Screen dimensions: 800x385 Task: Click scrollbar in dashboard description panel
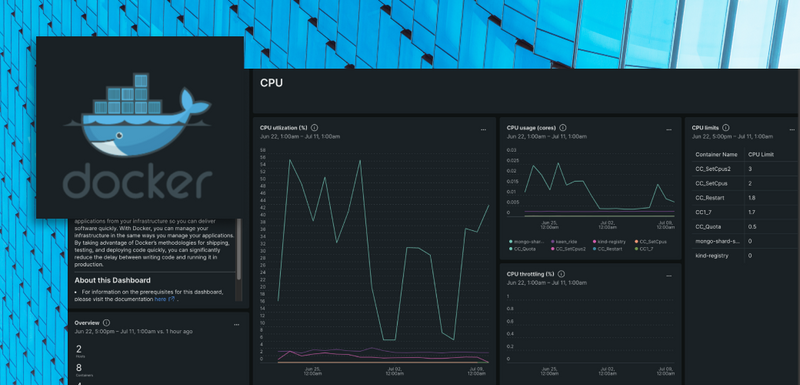coord(238,250)
